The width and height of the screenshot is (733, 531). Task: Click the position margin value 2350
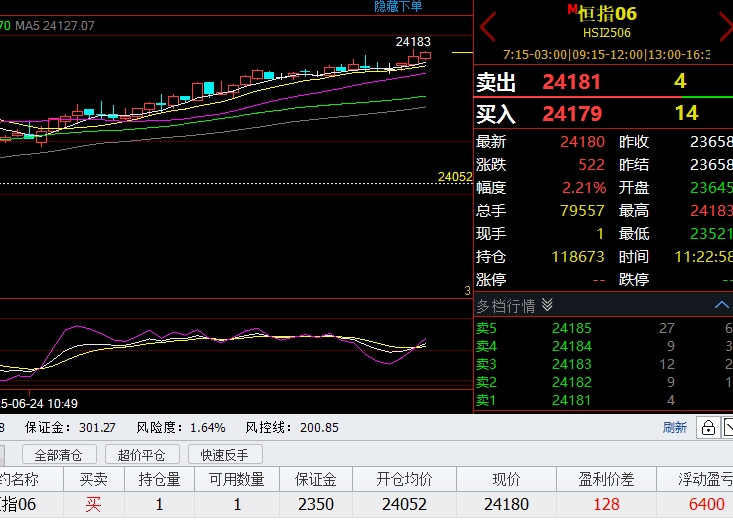point(316,504)
